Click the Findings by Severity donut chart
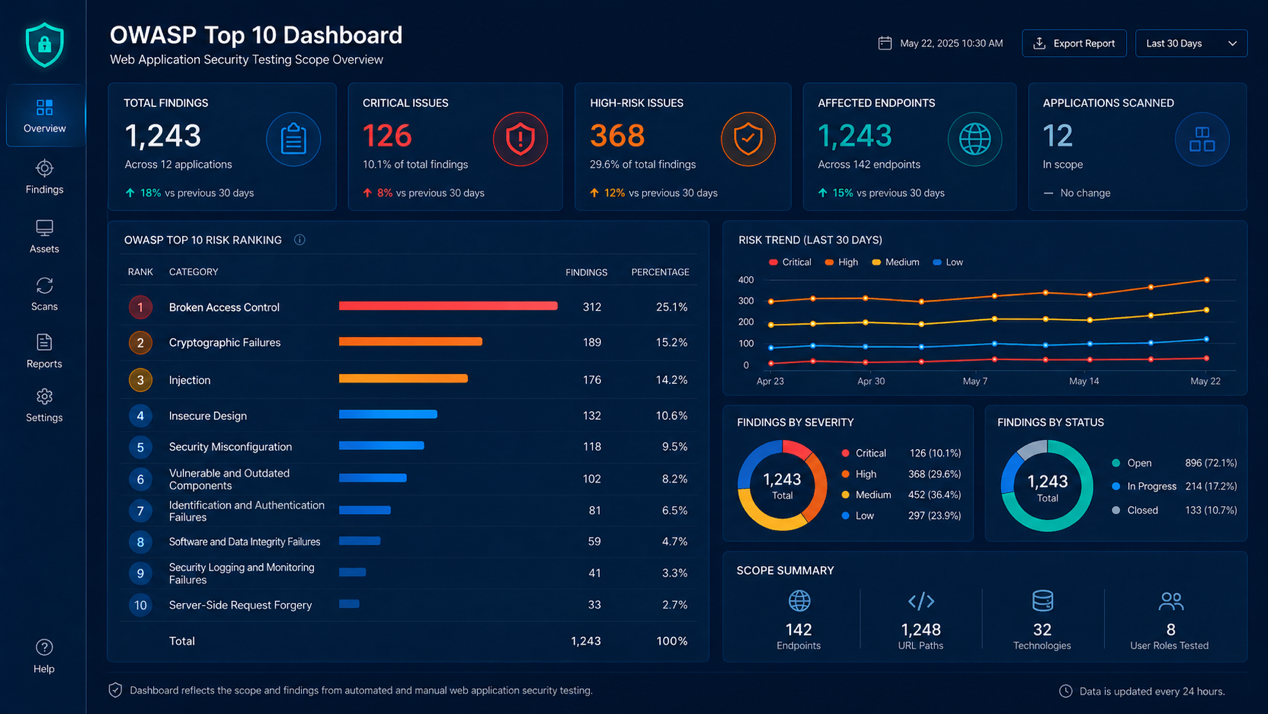1268x714 pixels. click(x=782, y=485)
